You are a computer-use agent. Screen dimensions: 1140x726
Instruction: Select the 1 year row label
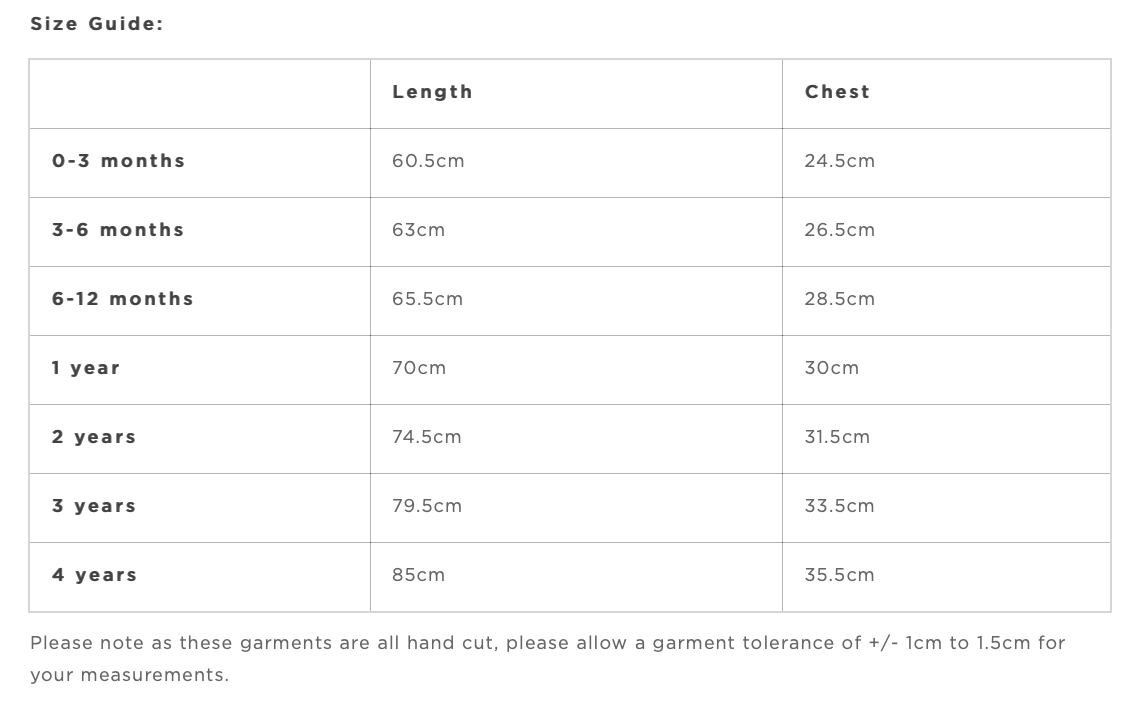point(86,368)
